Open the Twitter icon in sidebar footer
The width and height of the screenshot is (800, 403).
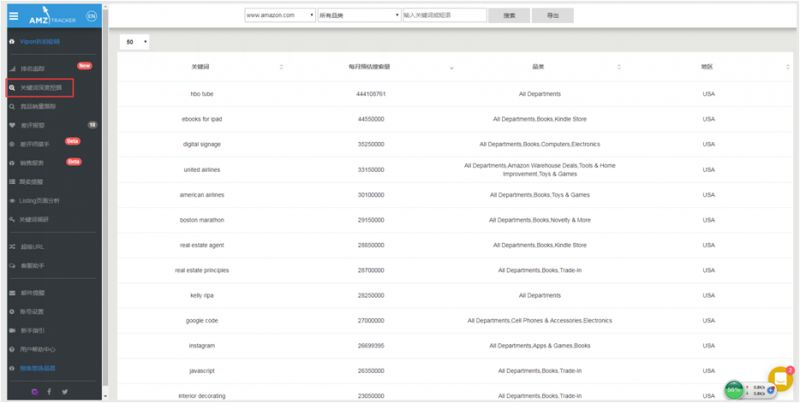point(65,392)
